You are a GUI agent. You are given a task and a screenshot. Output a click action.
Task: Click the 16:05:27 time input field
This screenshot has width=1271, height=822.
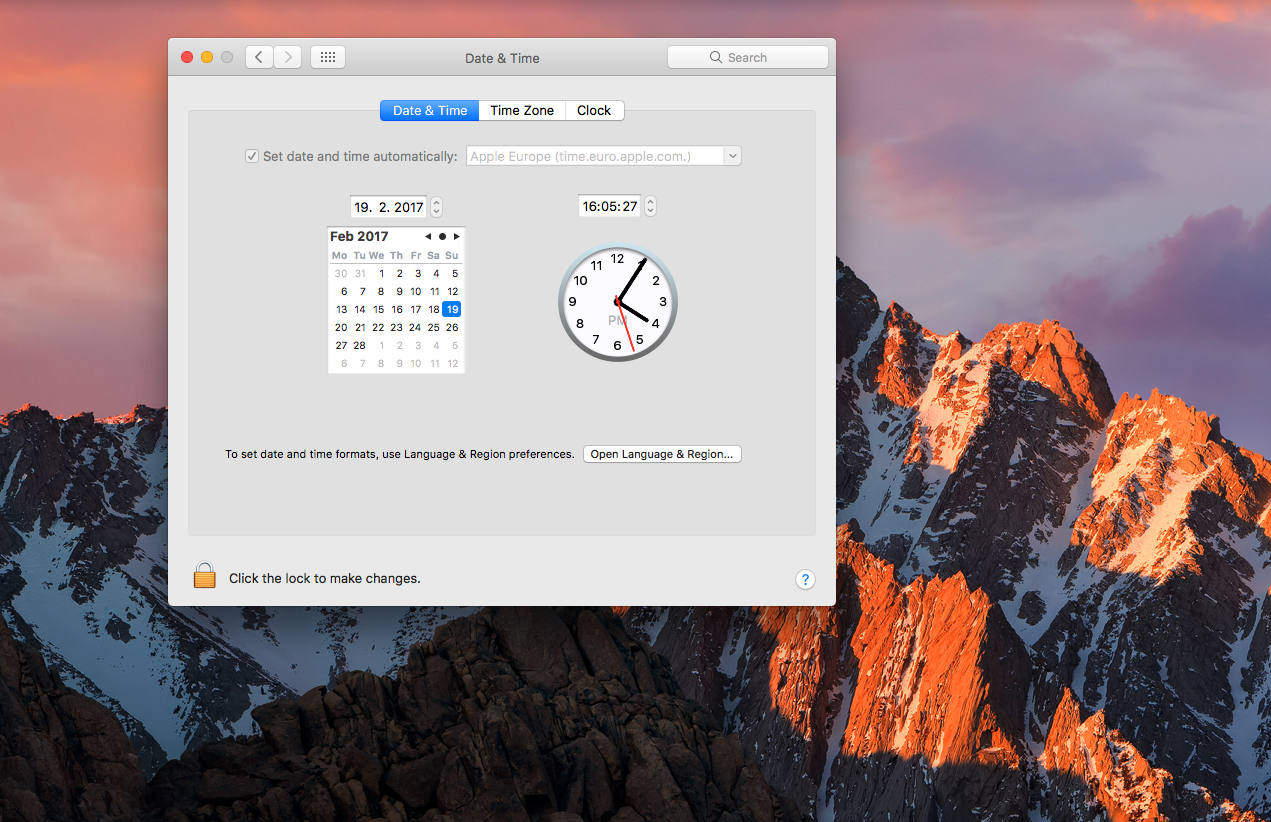[x=610, y=206]
